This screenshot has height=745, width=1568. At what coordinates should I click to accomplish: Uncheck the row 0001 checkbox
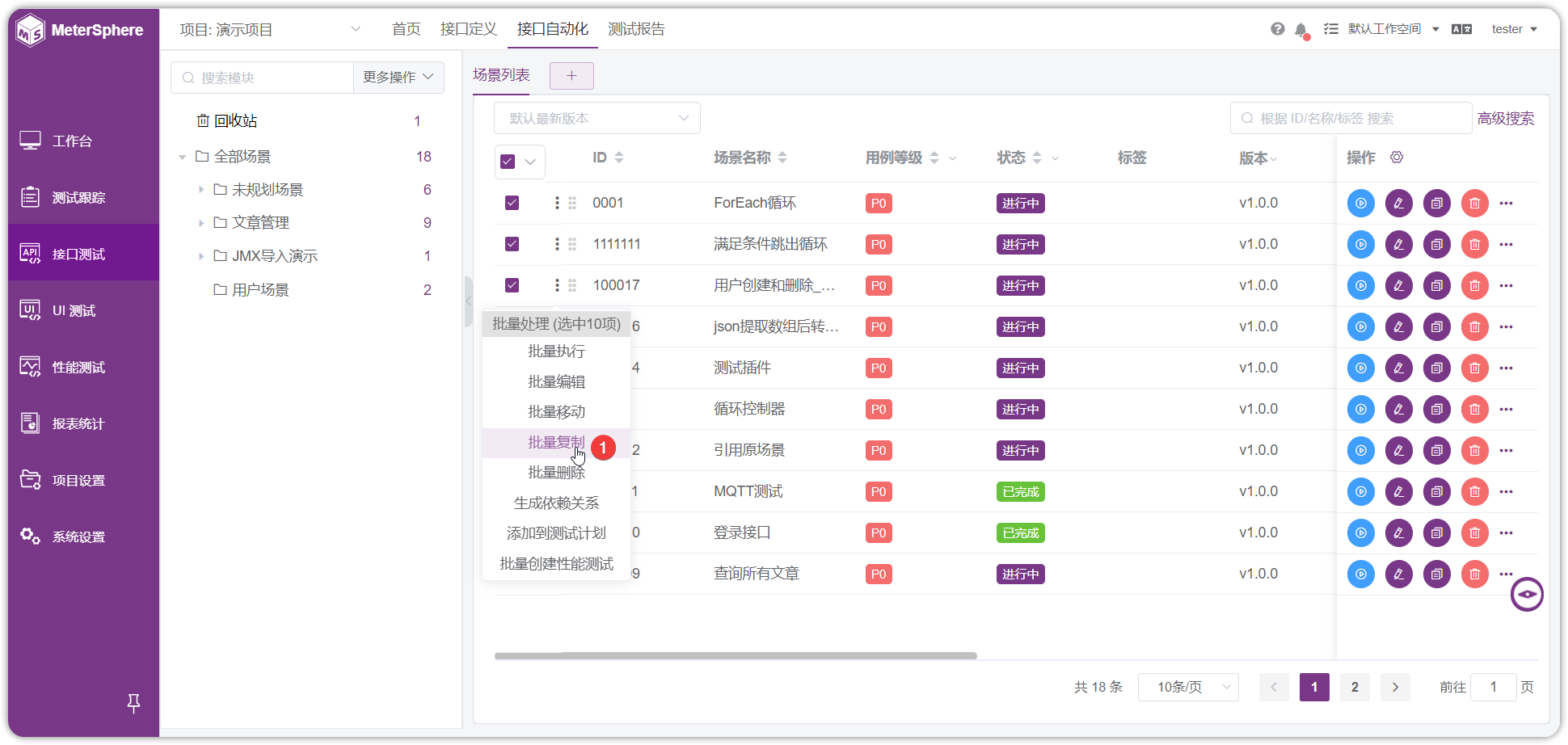coord(512,203)
